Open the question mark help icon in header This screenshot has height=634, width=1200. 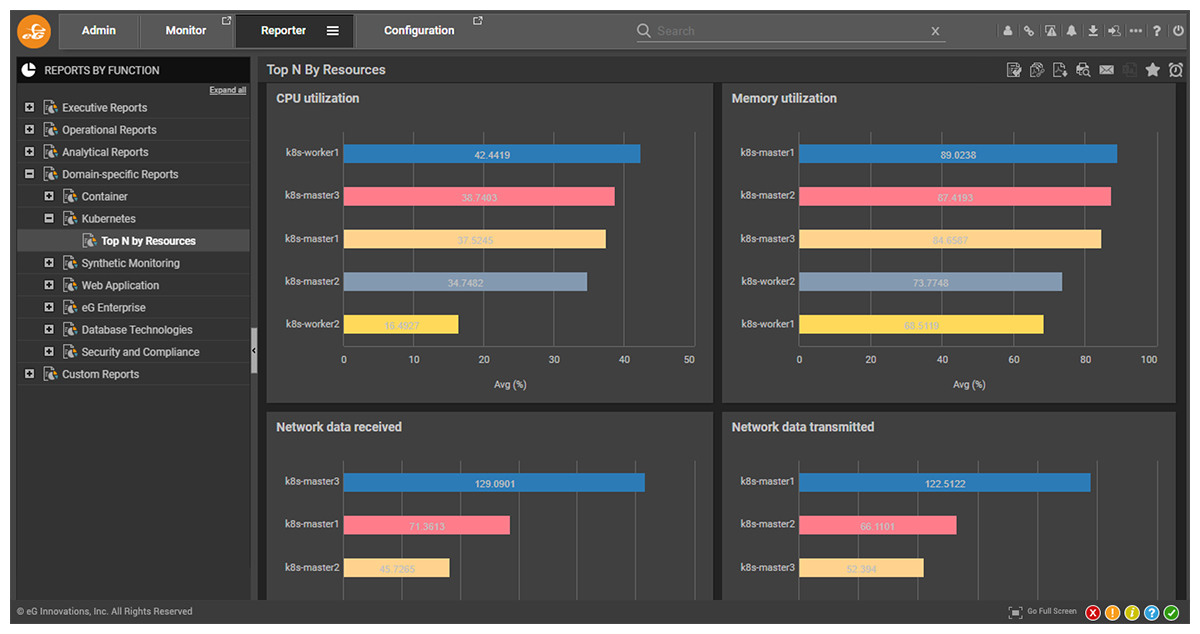(x=1157, y=31)
